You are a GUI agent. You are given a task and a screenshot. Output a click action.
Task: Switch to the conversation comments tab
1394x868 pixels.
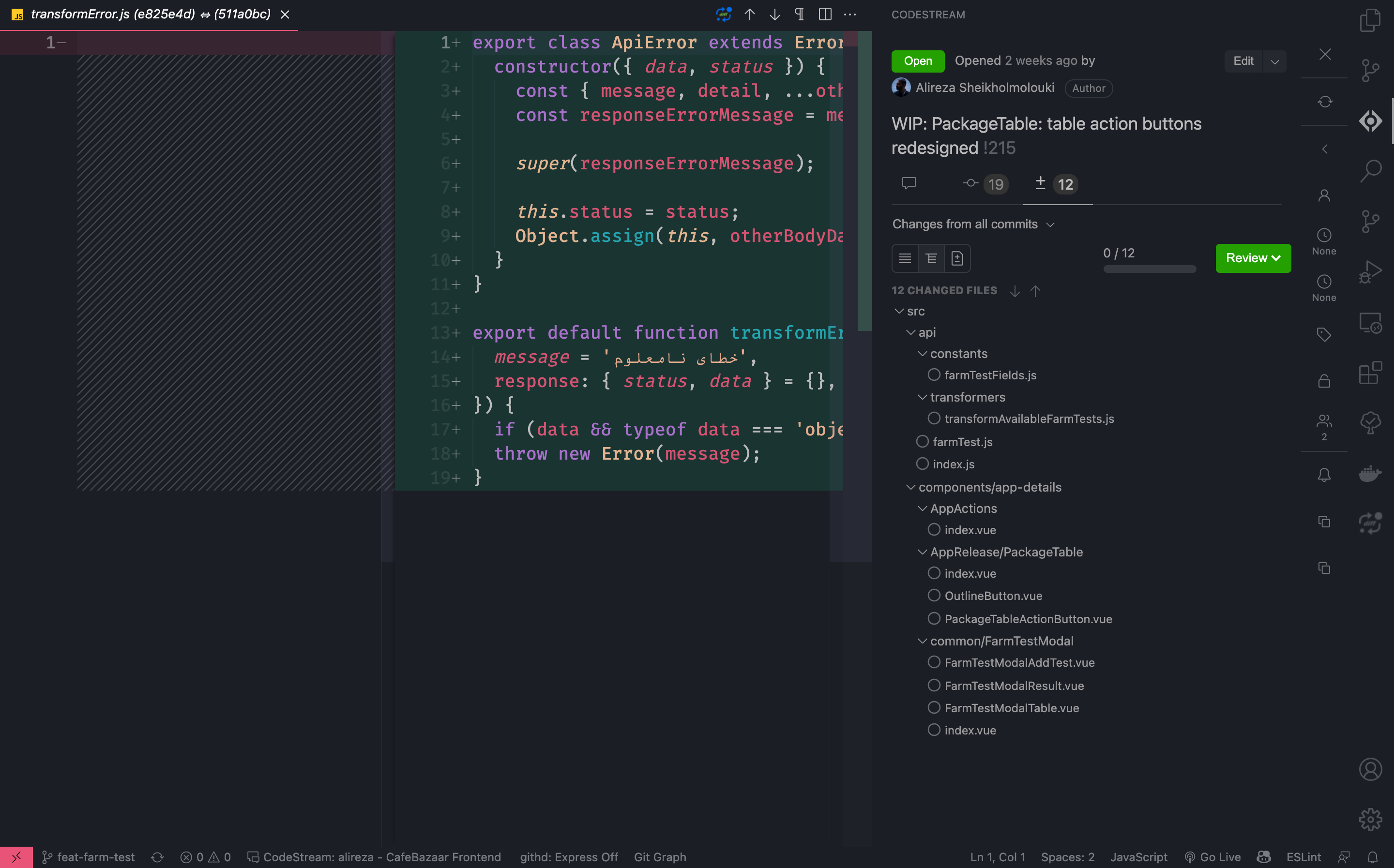click(909, 184)
